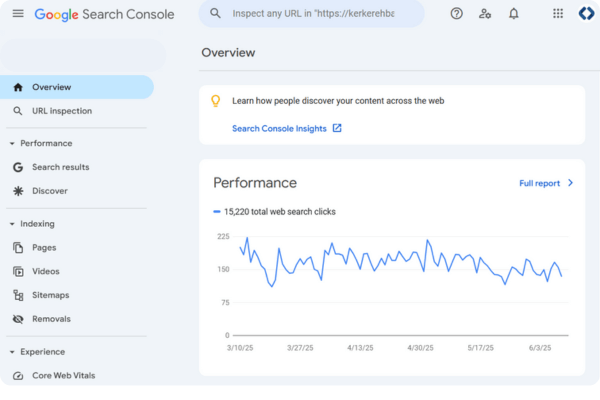
Task: Click the Removals crossed-eye icon
Action: [x=18, y=319]
